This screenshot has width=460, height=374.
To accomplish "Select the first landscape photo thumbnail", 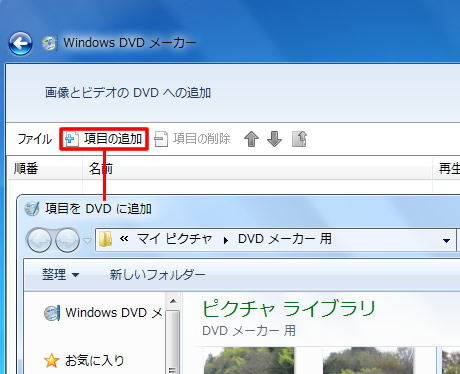I will click(249, 361).
